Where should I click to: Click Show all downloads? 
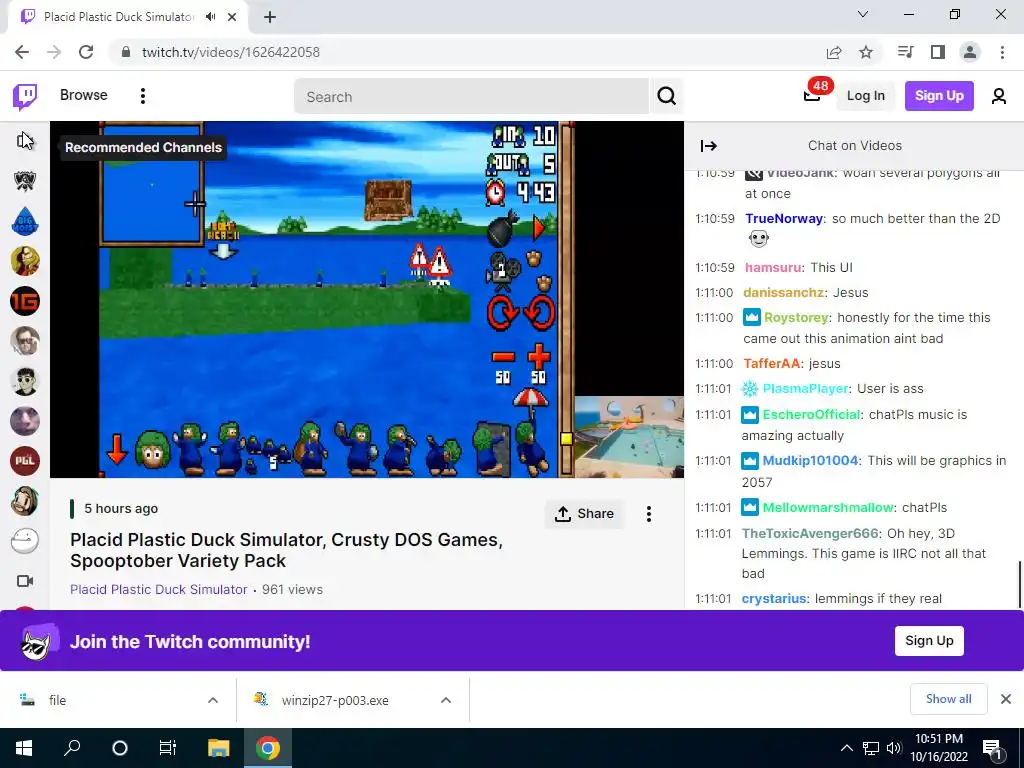pos(948,699)
